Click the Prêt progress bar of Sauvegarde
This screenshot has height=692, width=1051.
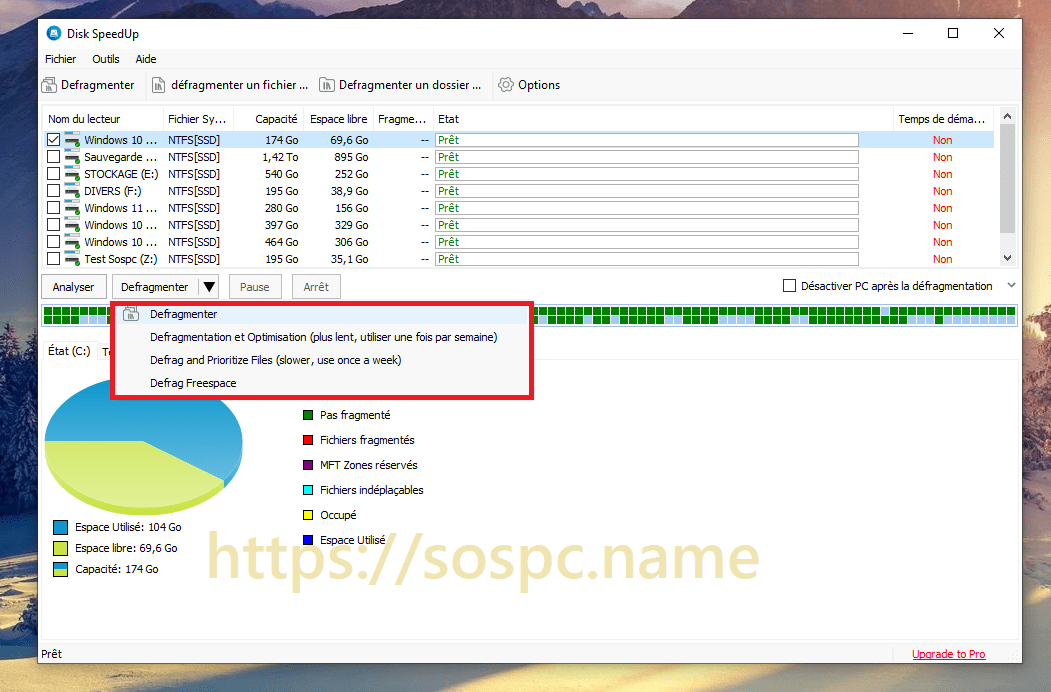click(x=647, y=157)
